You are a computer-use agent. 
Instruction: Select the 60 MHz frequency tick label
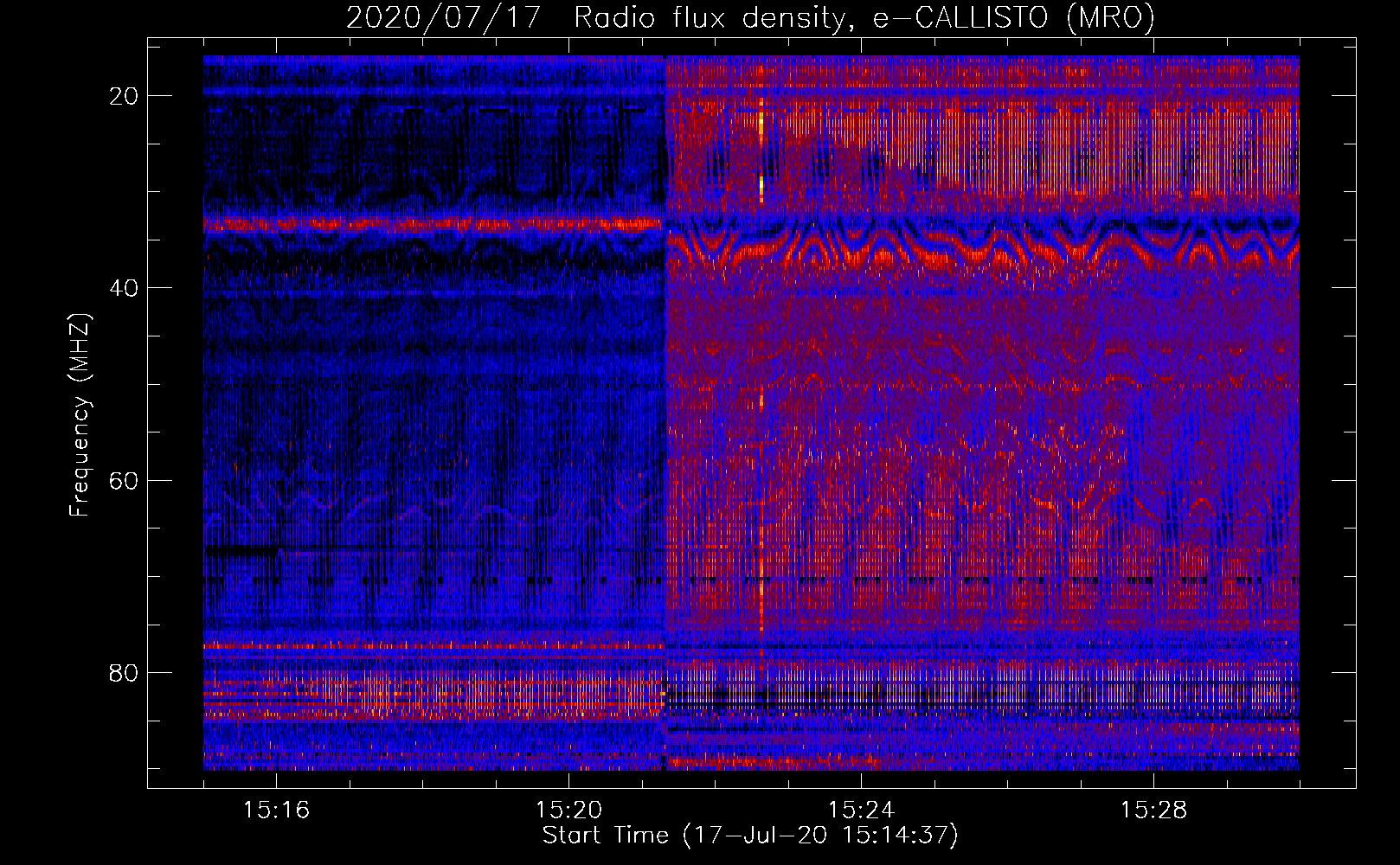tap(125, 480)
